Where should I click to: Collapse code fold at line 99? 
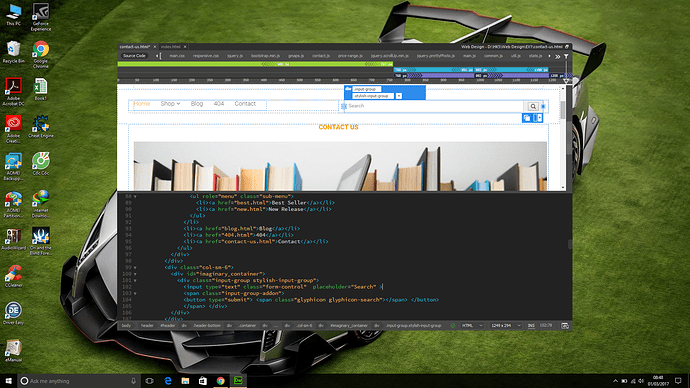(x=135, y=267)
